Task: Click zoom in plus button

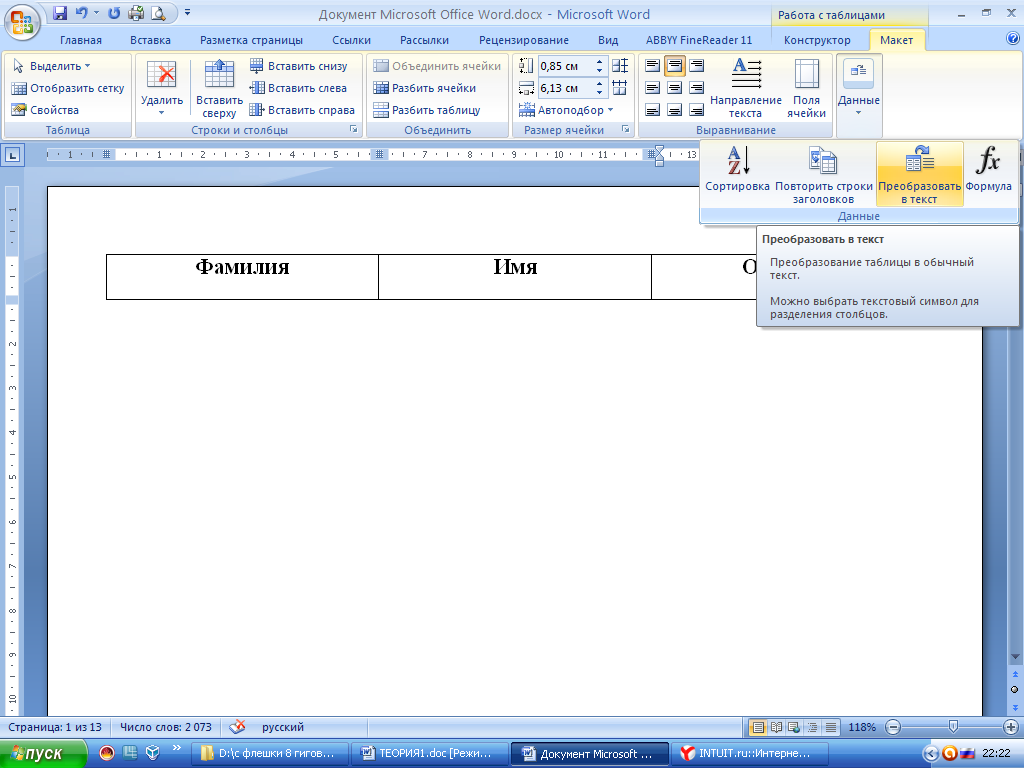Action: (1010, 727)
